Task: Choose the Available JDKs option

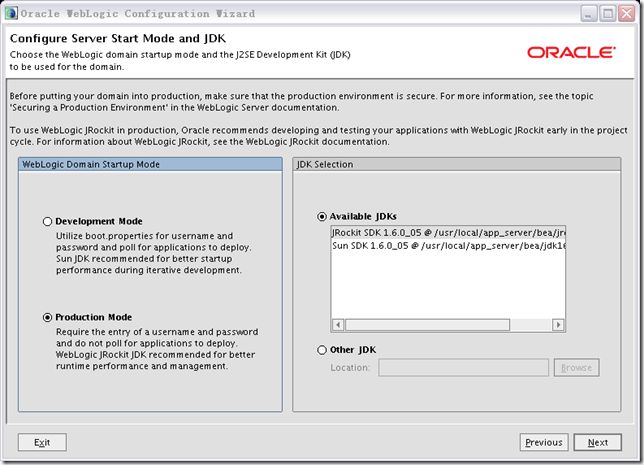Action: pyautogui.click(x=322, y=216)
